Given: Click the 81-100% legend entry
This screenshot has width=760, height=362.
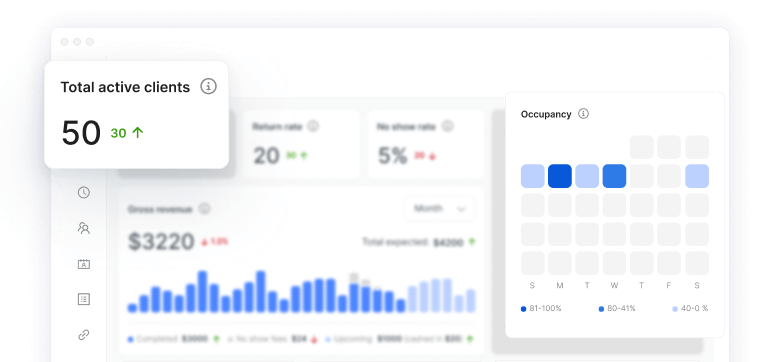Looking at the screenshot, I should pyautogui.click(x=541, y=308).
